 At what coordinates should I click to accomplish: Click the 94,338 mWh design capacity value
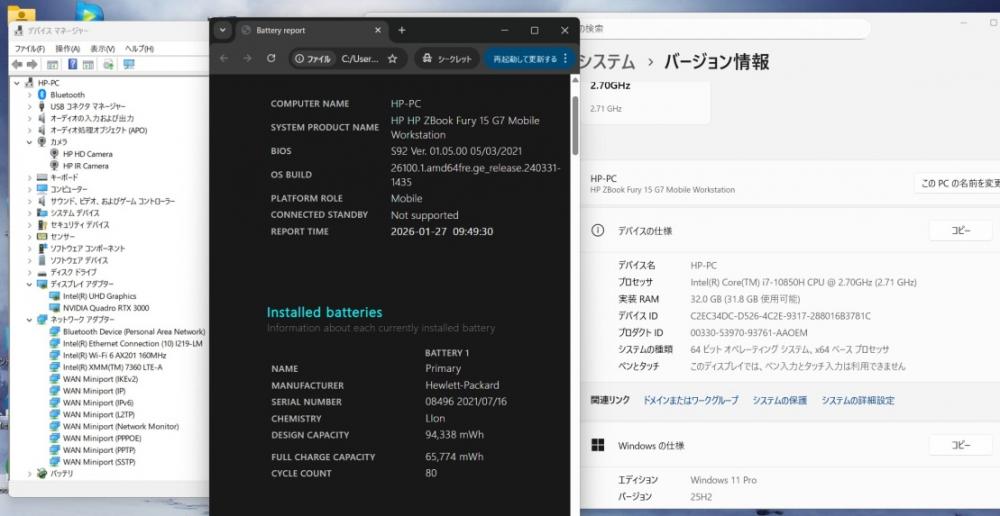[454, 435]
